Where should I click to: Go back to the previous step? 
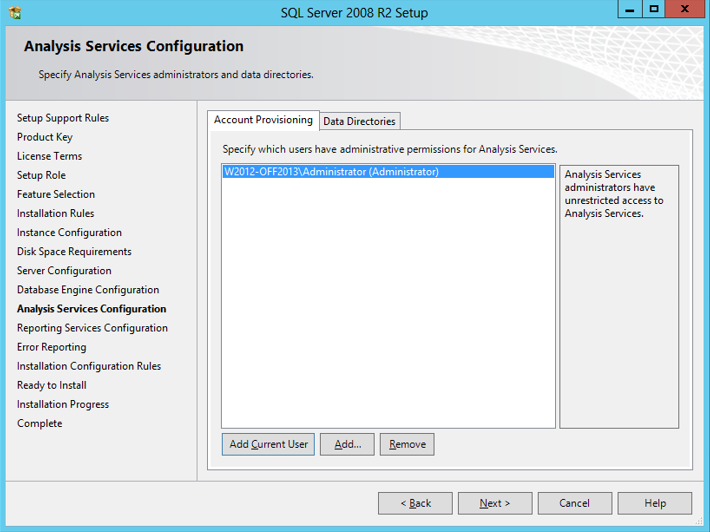click(415, 503)
